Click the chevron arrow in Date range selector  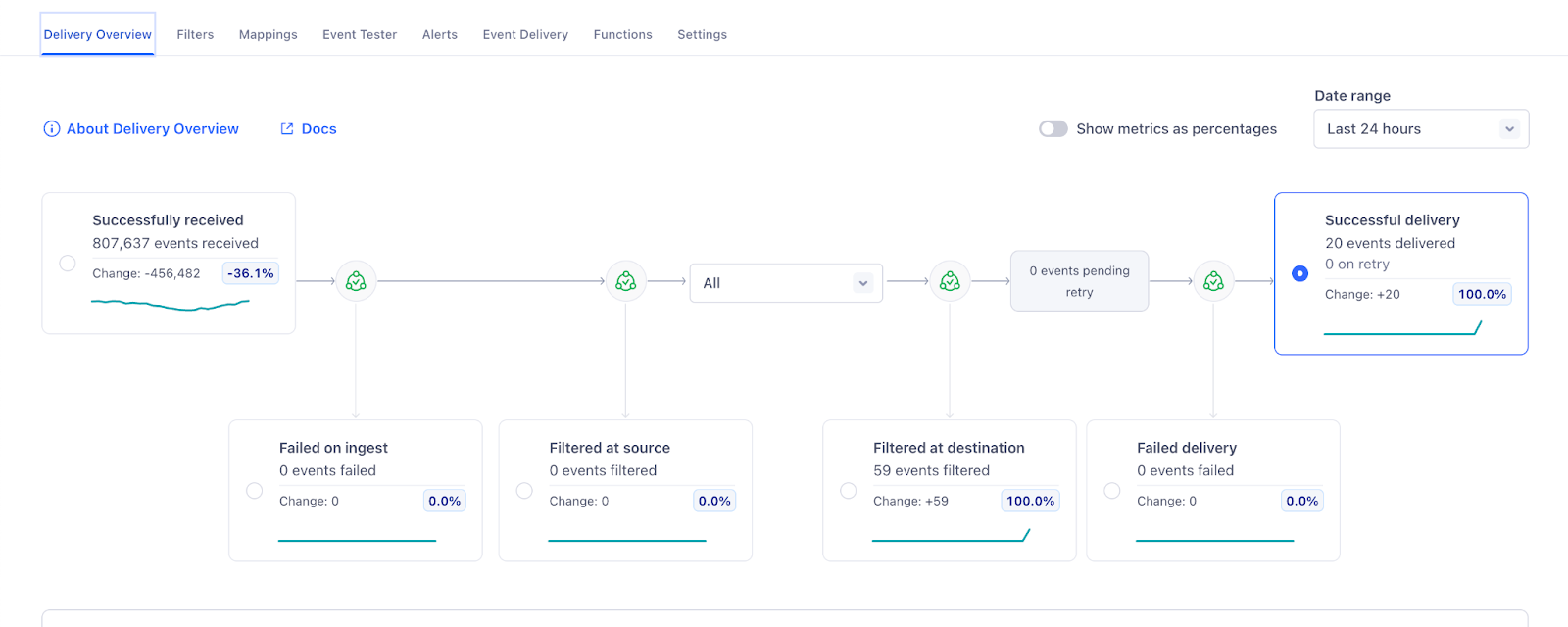1509,129
